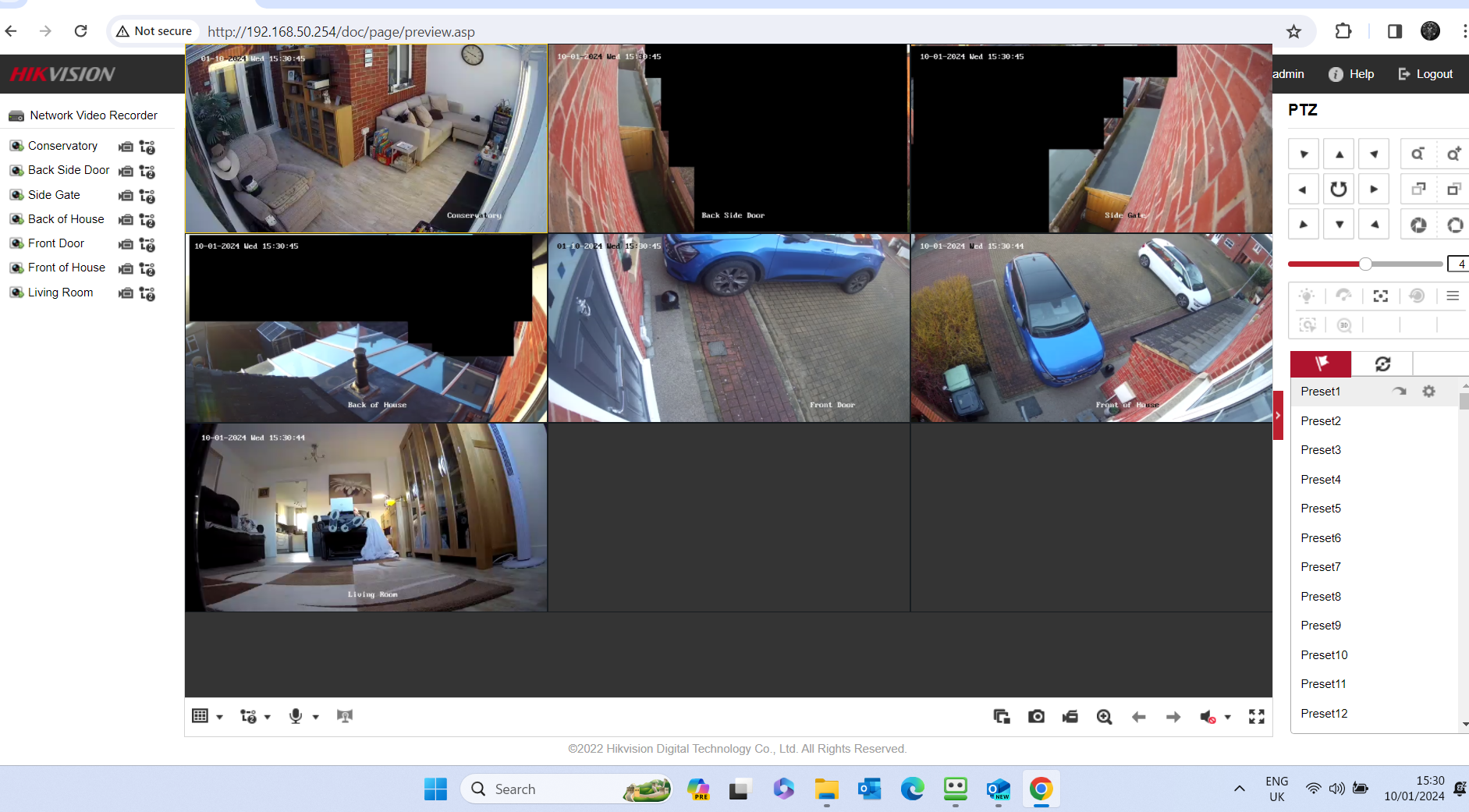The image size is (1469, 812).
Task: Switch live view to full screen mode
Action: click(x=1256, y=716)
